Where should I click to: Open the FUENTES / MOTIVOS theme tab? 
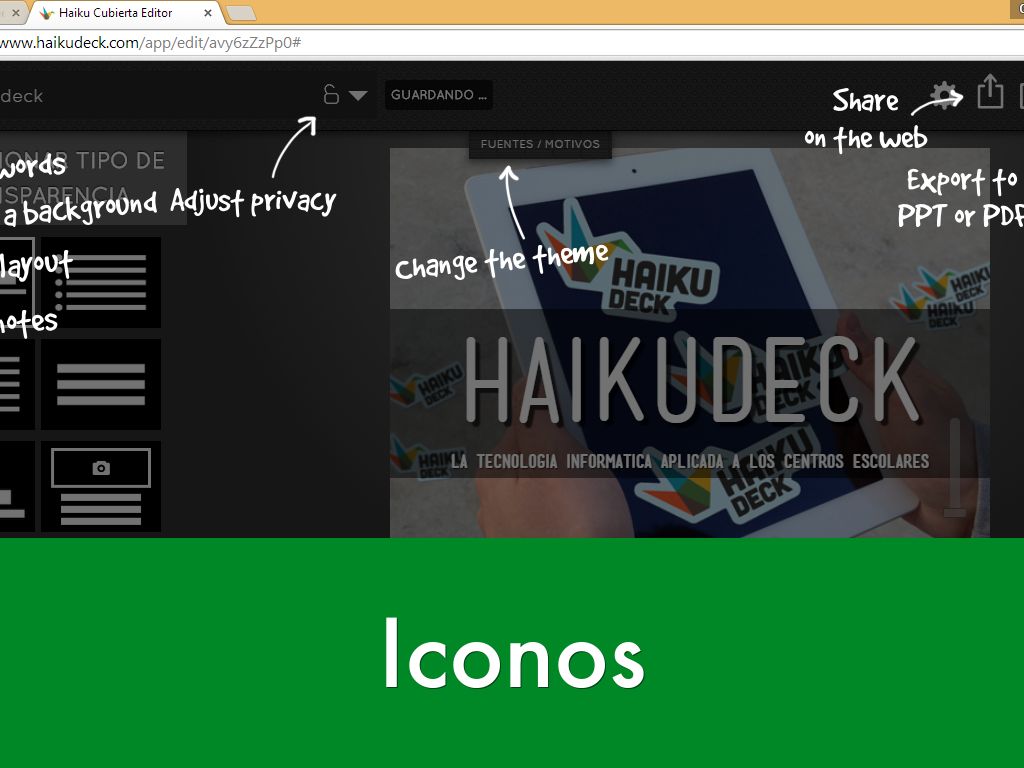pyautogui.click(x=540, y=144)
